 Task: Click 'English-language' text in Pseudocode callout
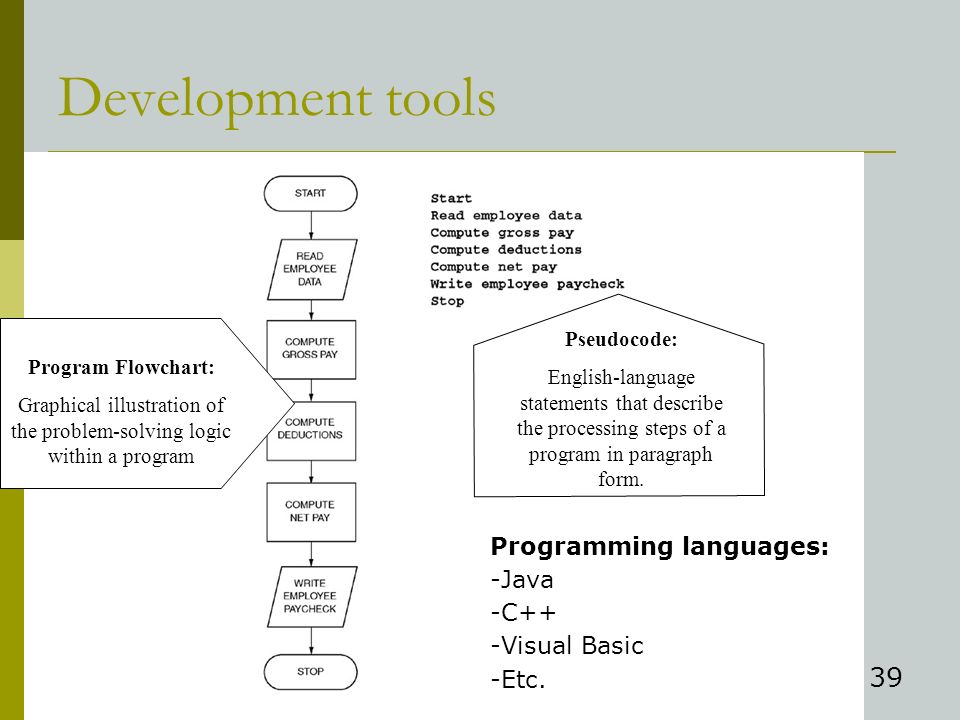621,378
